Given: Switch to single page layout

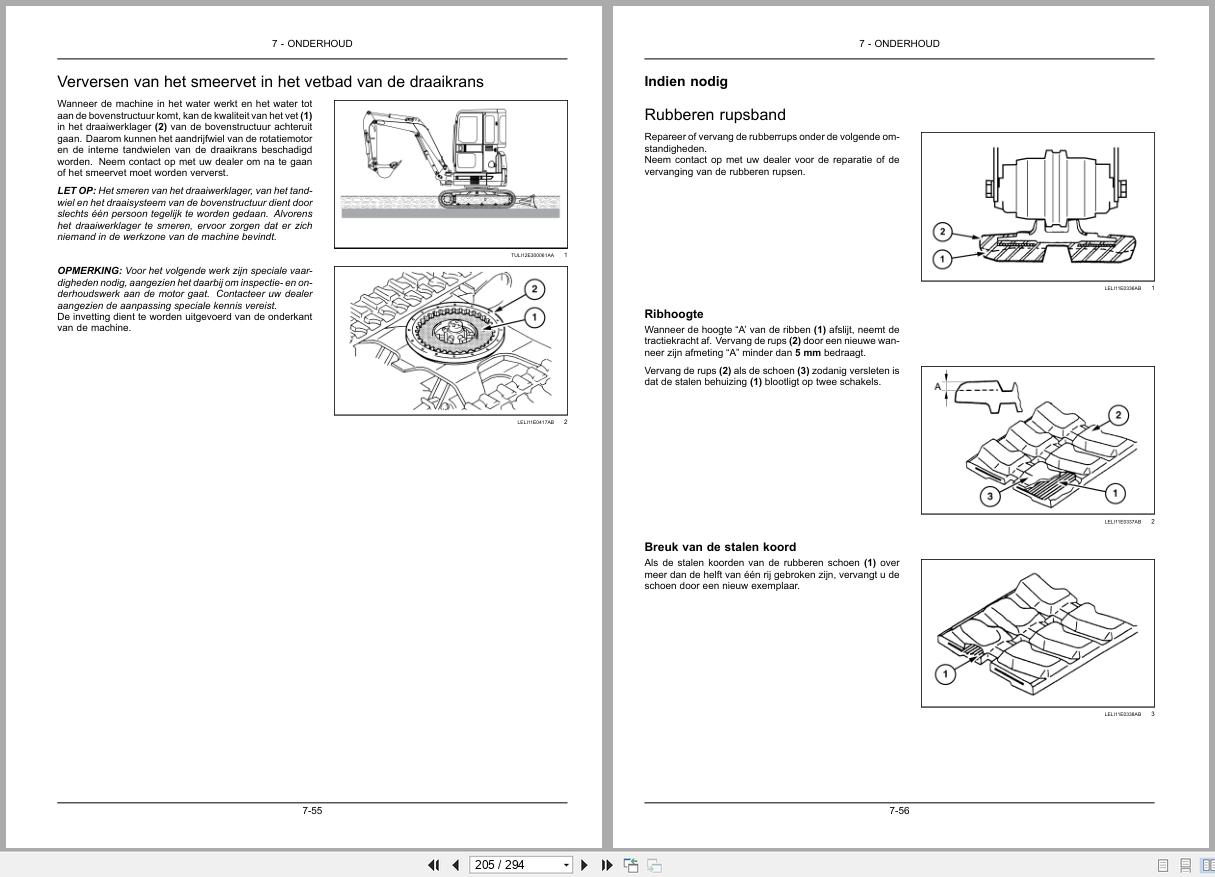Looking at the screenshot, I should click(1163, 866).
